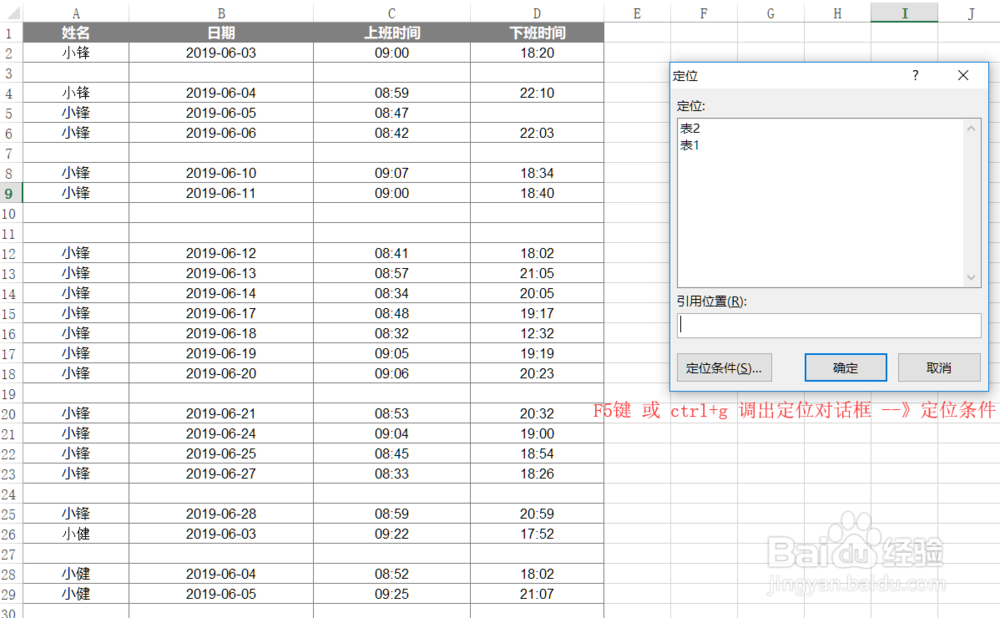Select cell with 12:32 time
The height and width of the screenshot is (618, 1000).
click(x=537, y=334)
